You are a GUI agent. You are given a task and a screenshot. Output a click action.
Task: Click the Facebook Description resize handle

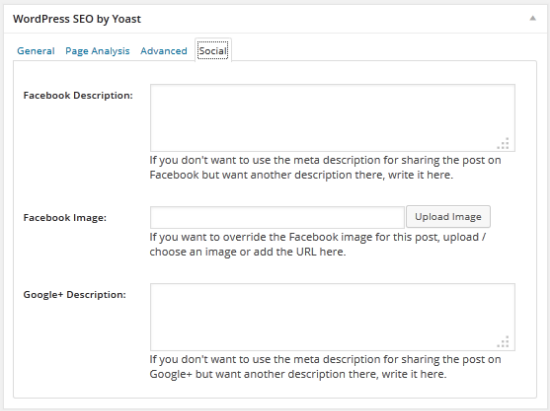tap(504, 143)
